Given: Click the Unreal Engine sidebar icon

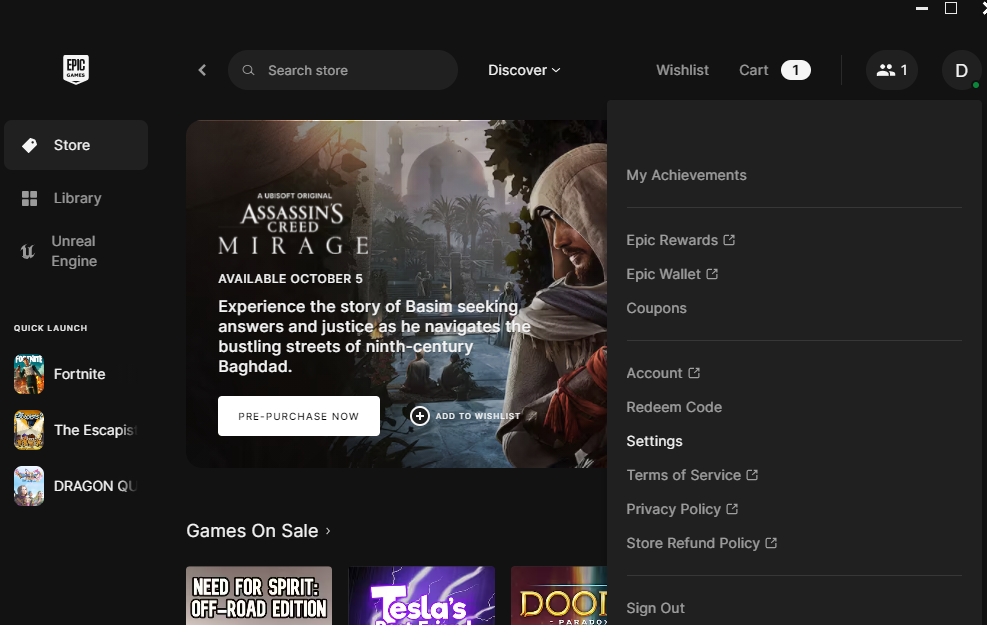Looking at the screenshot, I should [28, 251].
